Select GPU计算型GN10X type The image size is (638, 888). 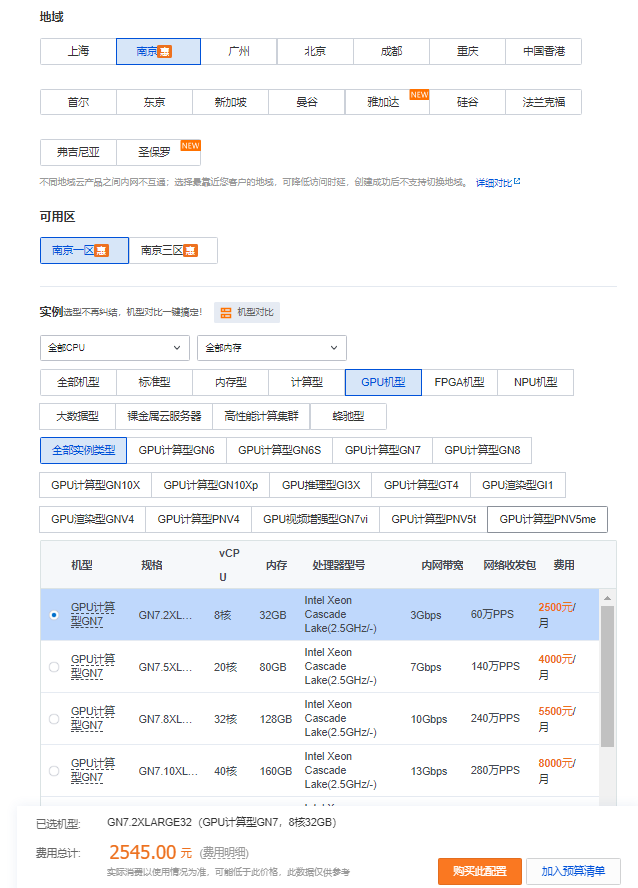coord(96,485)
